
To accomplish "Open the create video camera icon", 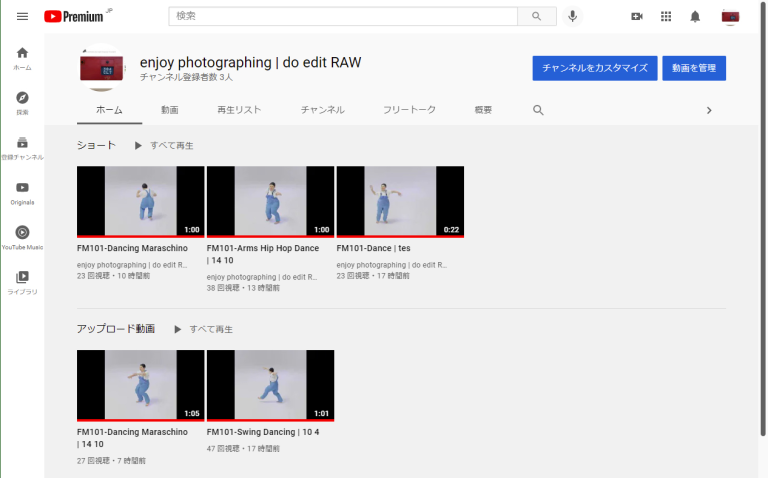I will (637, 16).
